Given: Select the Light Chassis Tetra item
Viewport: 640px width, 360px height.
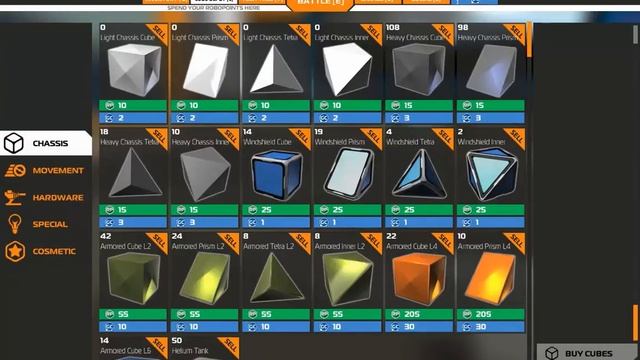Looking at the screenshot, I should [x=276, y=73].
